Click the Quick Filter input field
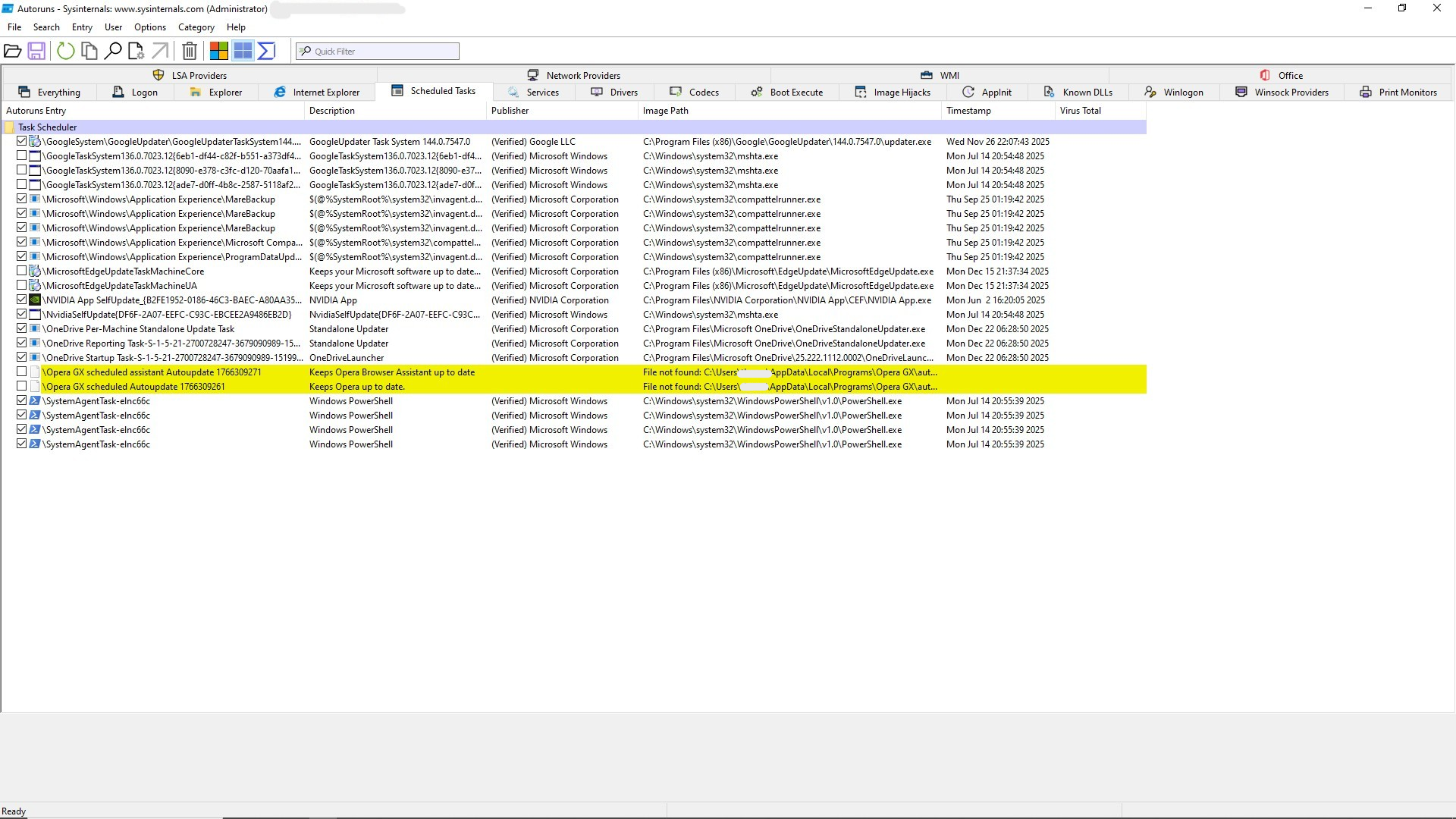Screen dimensions: 1456x819 378,51
